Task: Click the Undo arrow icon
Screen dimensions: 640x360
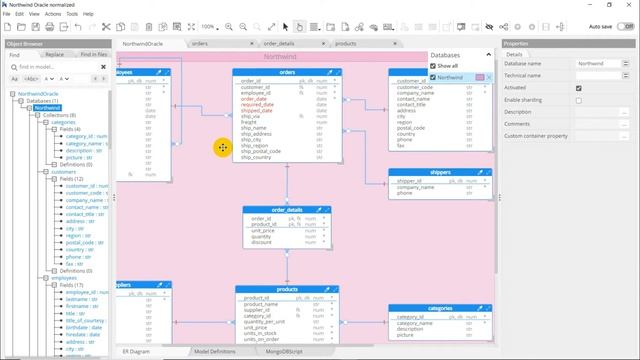Action: 78,27
